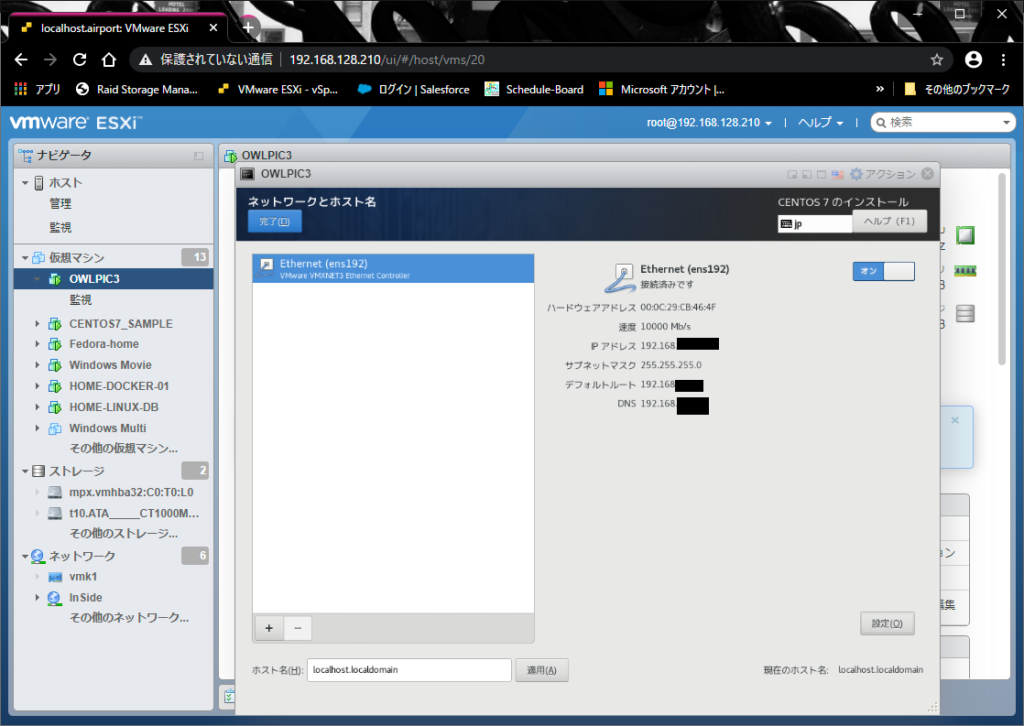Viewport: 1024px width, 726px height.
Task: Click the vmk1 network adapter icon
Action: coord(56,577)
